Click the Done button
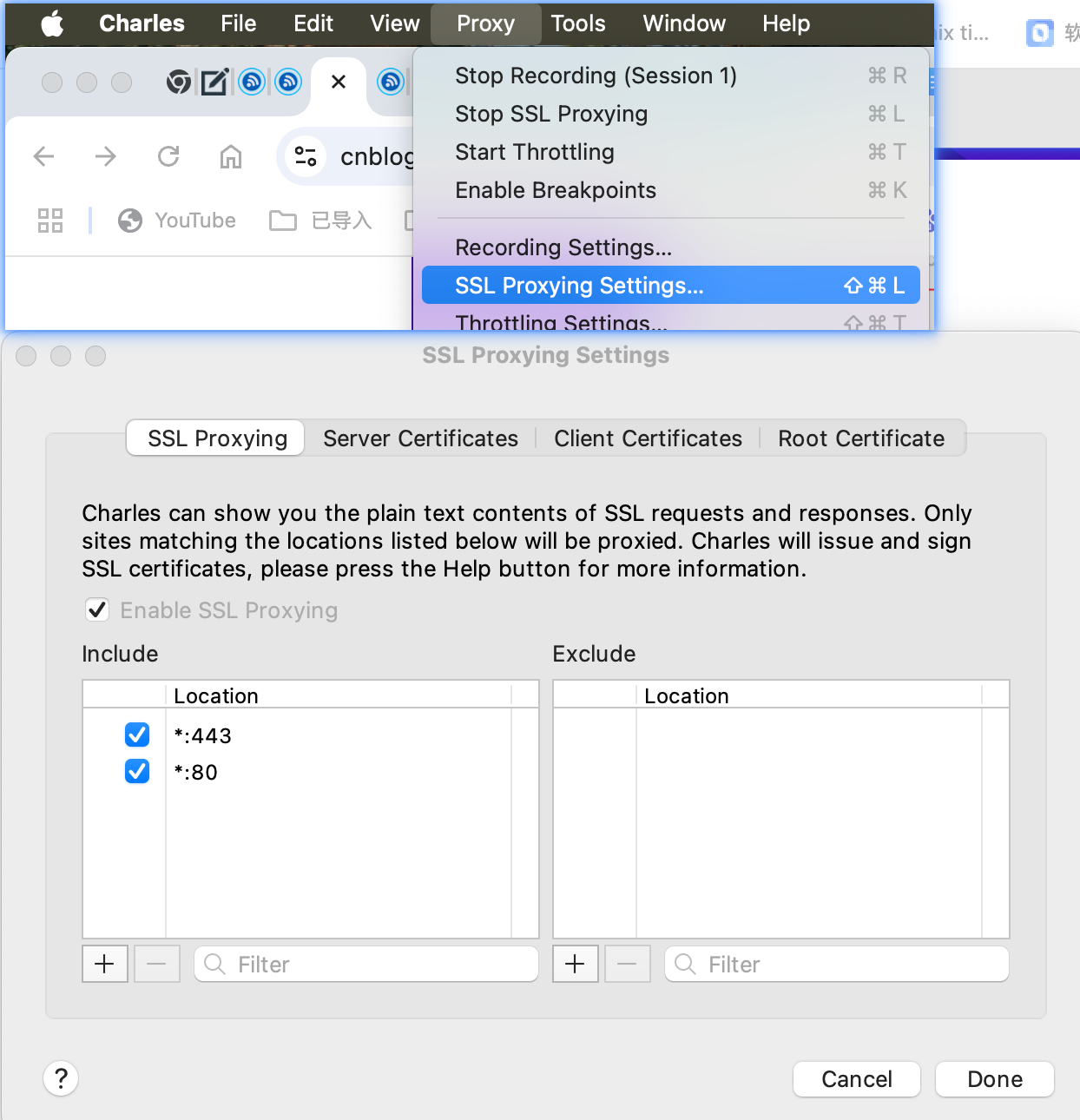Viewport: 1080px width, 1120px height. click(x=995, y=1079)
